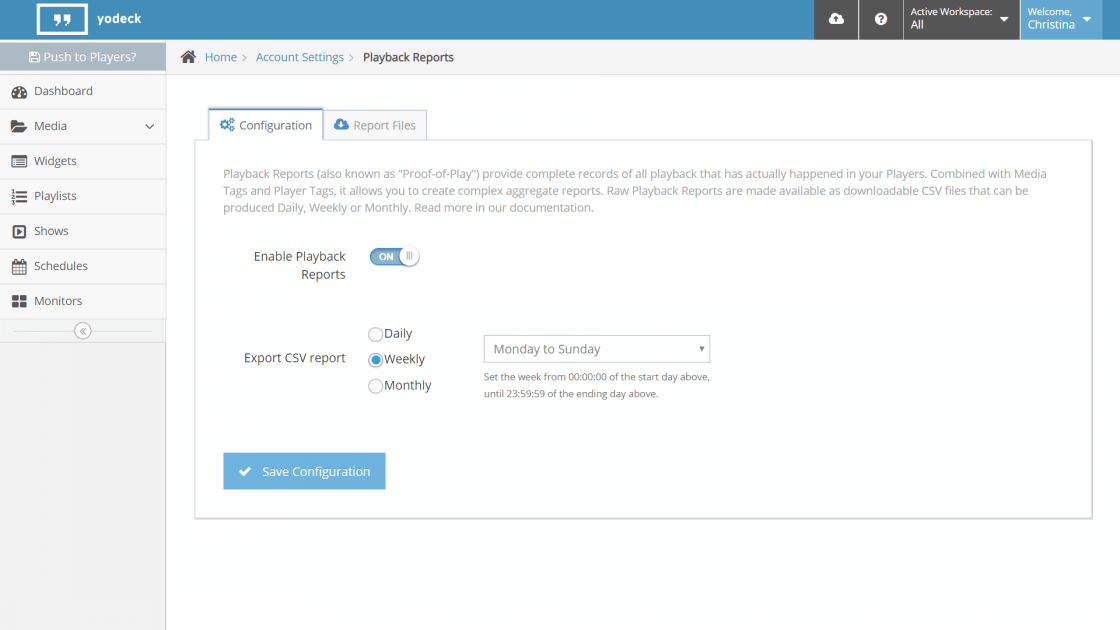Screen dimensions: 1120x630
Task: Collapse the sidebar with double-chevron button
Action: pyautogui.click(x=83, y=331)
